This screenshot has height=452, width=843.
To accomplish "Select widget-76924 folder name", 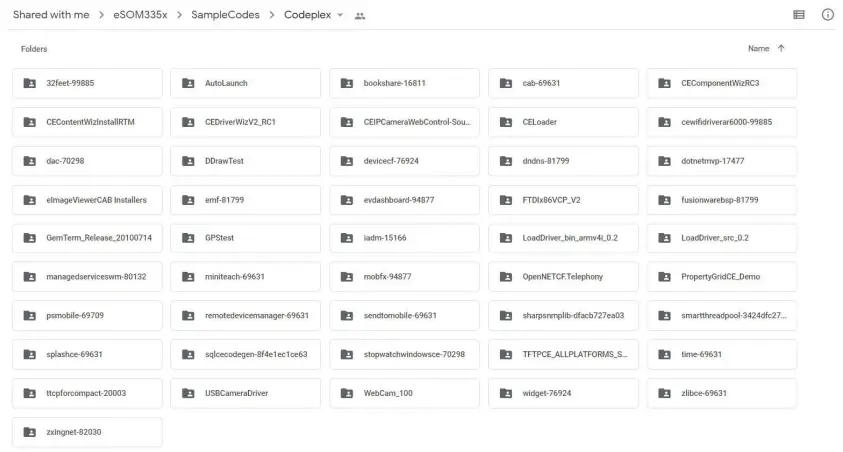I will point(546,393).
